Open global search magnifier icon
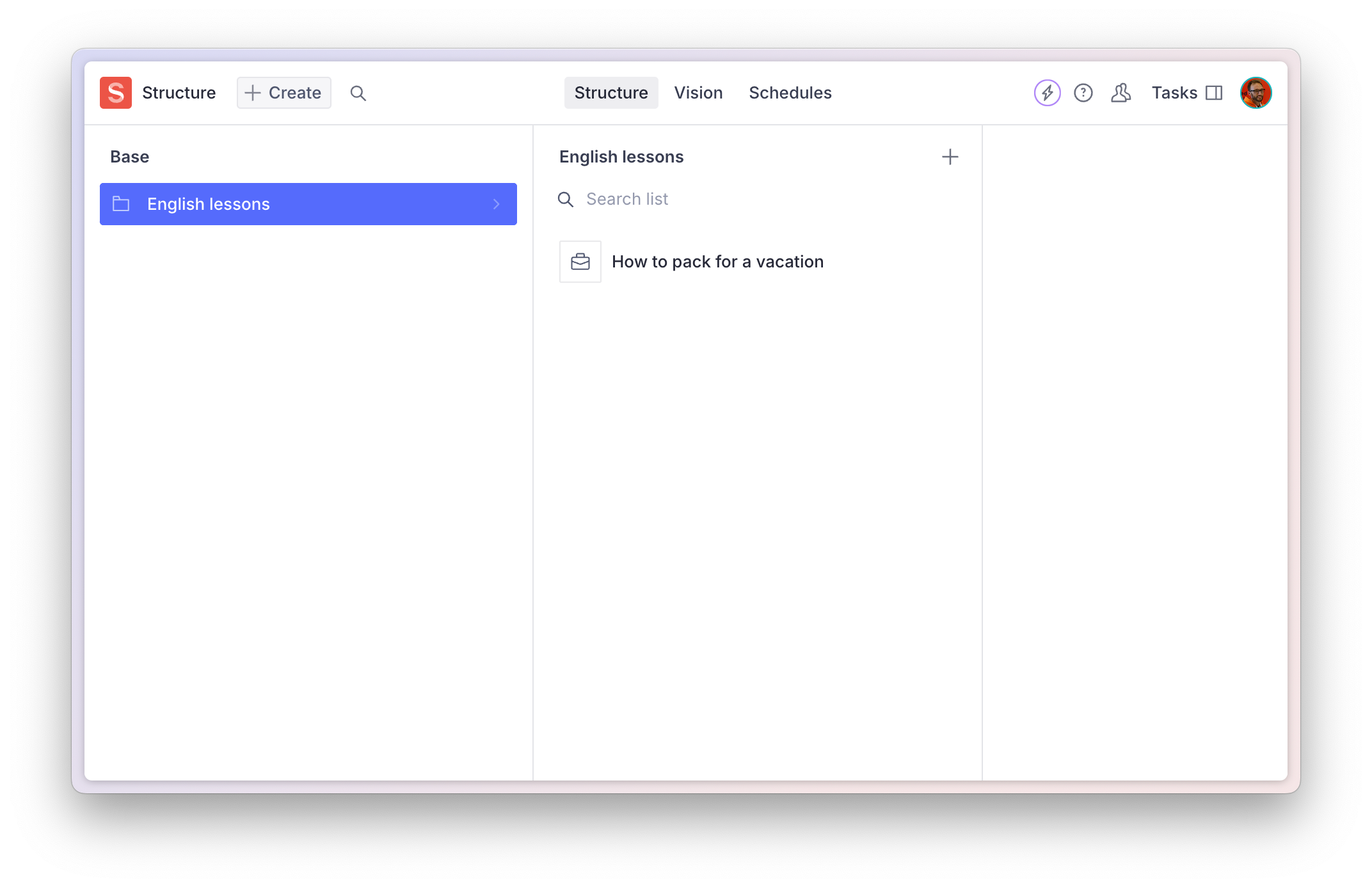Screen dimensions: 1372x888 pyautogui.click(x=358, y=93)
